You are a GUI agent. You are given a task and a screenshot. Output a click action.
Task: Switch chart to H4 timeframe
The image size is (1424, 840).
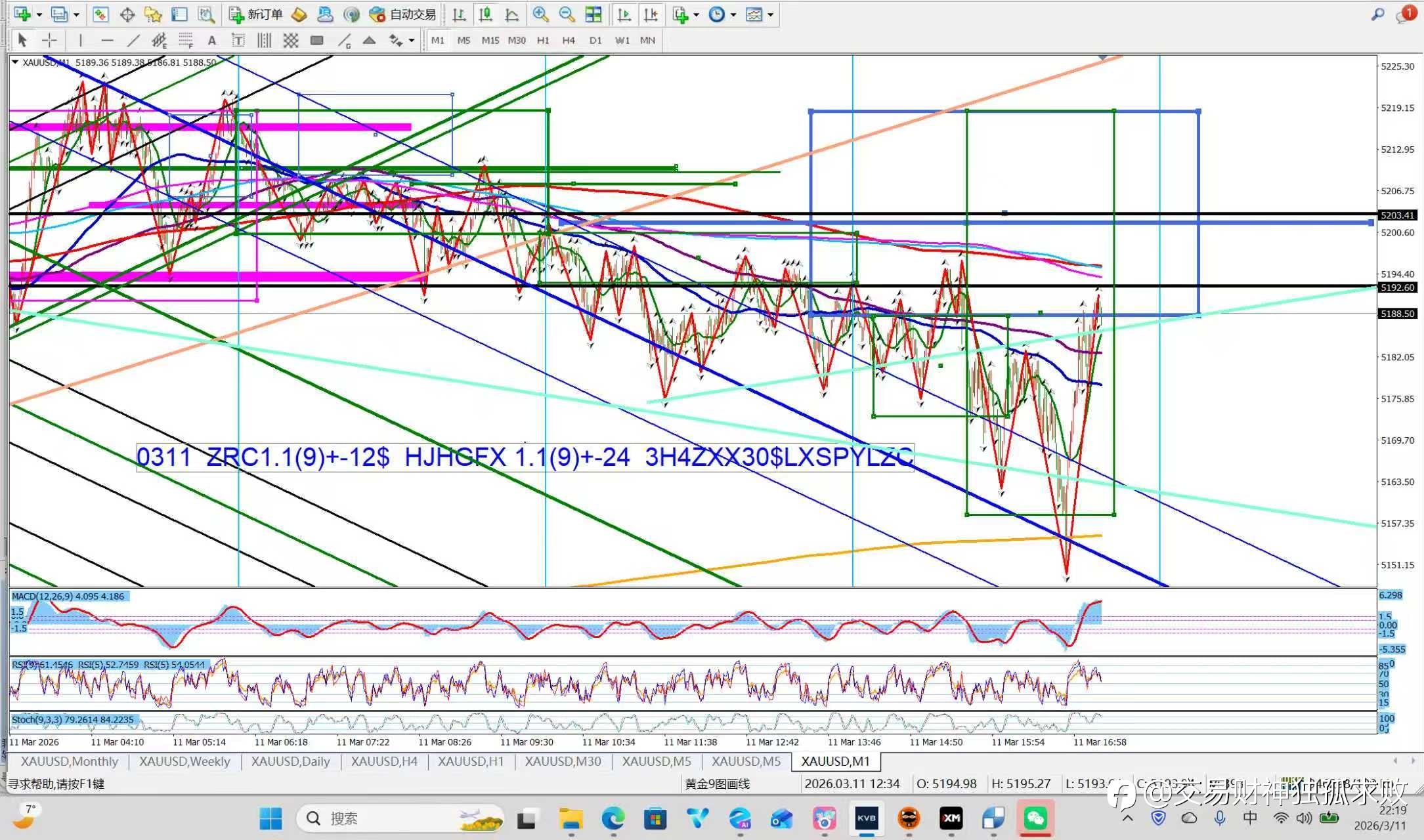pyautogui.click(x=568, y=41)
